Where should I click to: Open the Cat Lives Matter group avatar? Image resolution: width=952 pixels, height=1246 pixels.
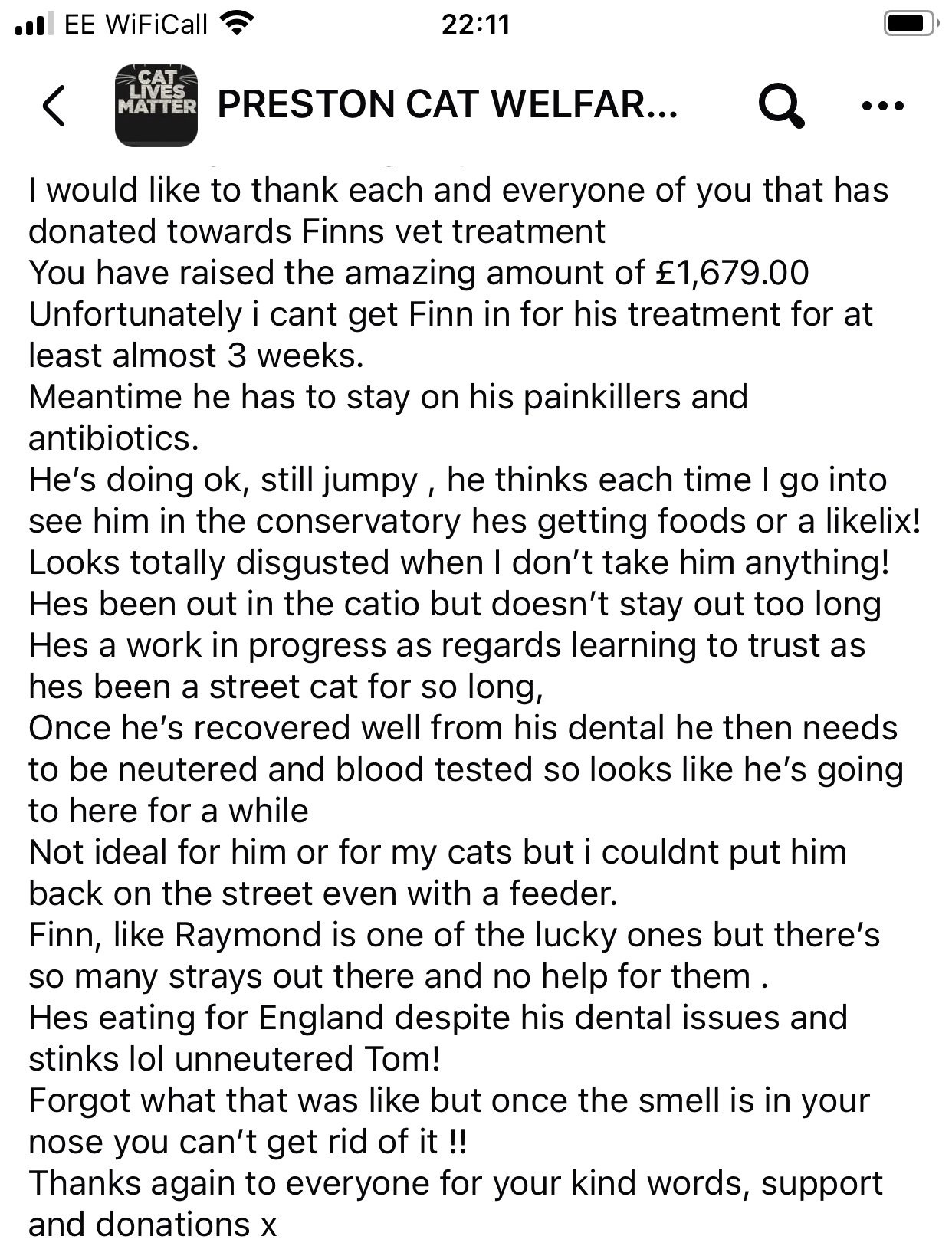point(156,105)
